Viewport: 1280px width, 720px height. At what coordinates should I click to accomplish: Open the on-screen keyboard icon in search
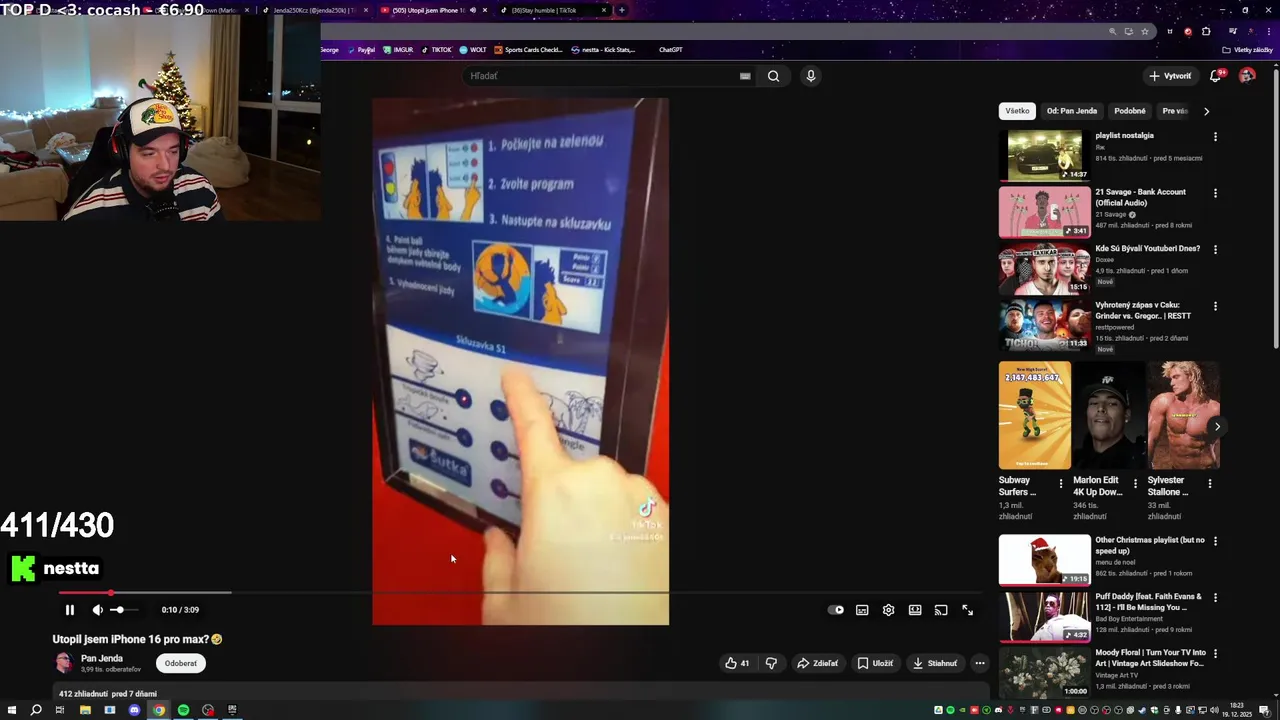(x=745, y=76)
